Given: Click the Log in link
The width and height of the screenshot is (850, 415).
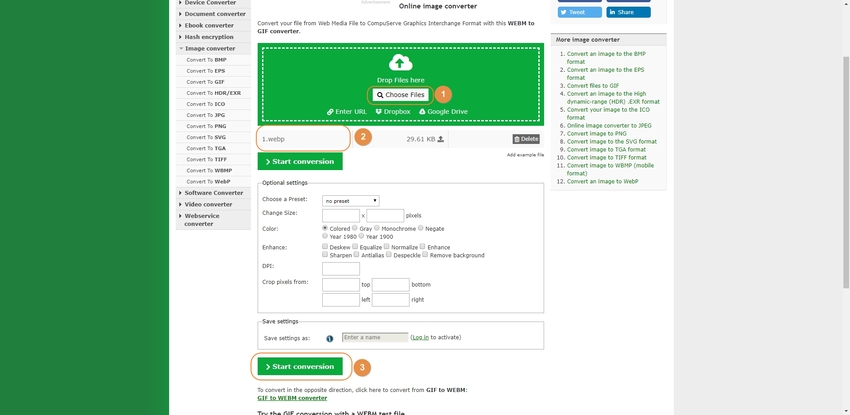Looking at the screenshot, I should pos(420,338).
